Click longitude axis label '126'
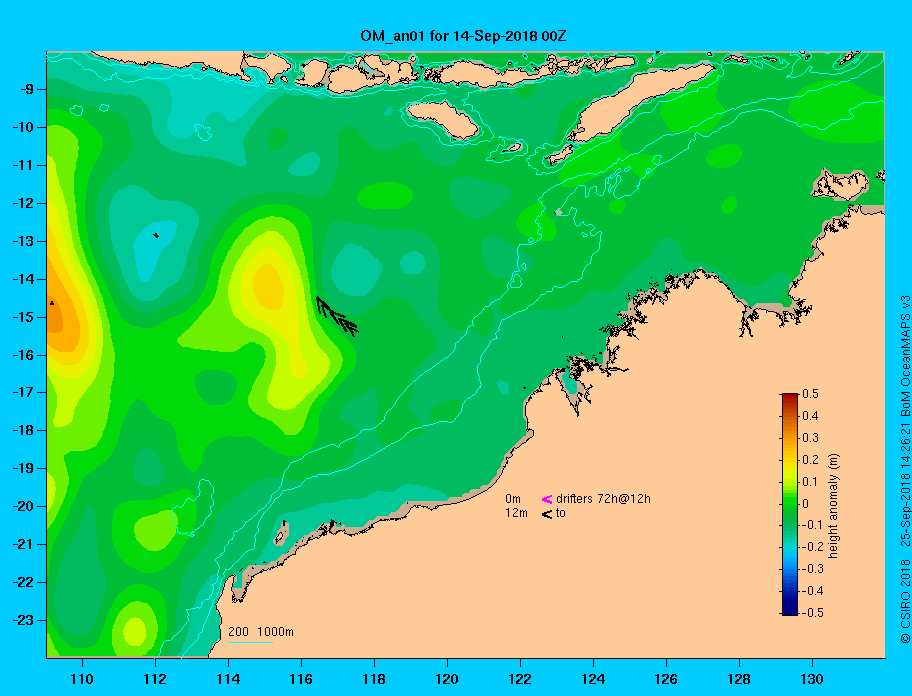Viewport: 912px width, 696px height. click(x=666, y=679)
